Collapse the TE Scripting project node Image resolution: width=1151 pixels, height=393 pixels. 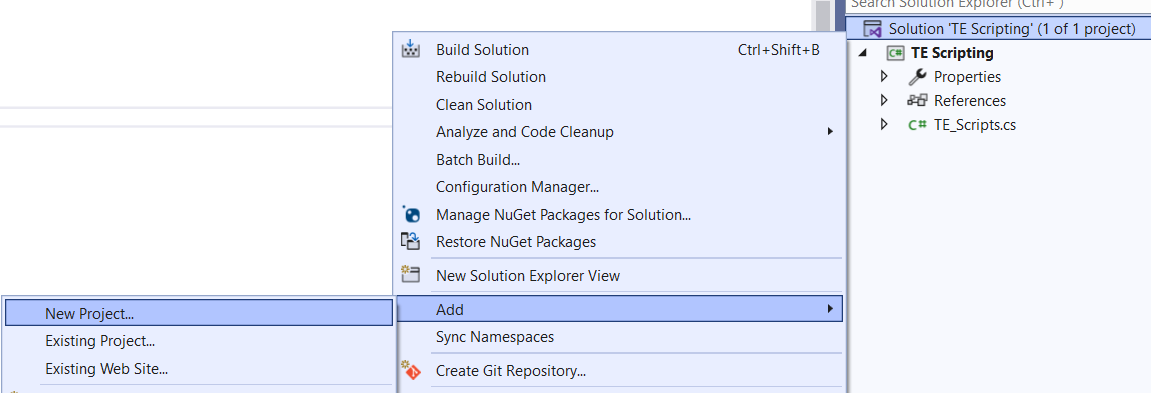point(863,53)
